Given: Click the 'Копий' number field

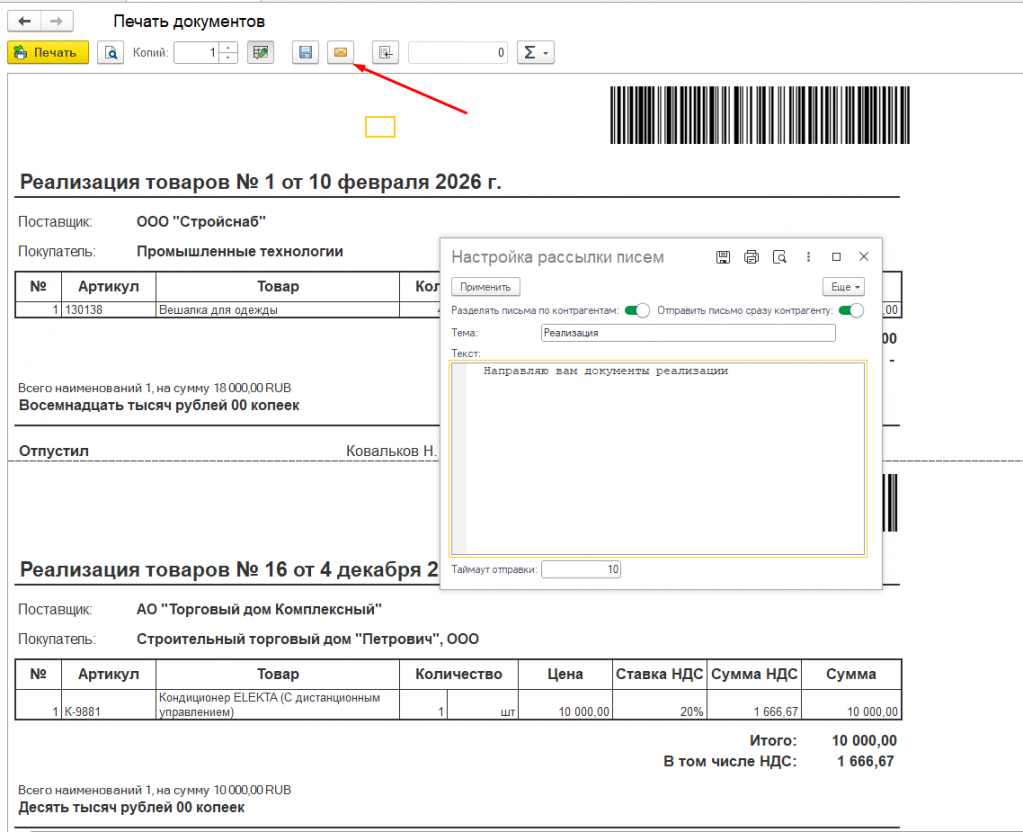Looking at the screenshot, I should [196, 53].
